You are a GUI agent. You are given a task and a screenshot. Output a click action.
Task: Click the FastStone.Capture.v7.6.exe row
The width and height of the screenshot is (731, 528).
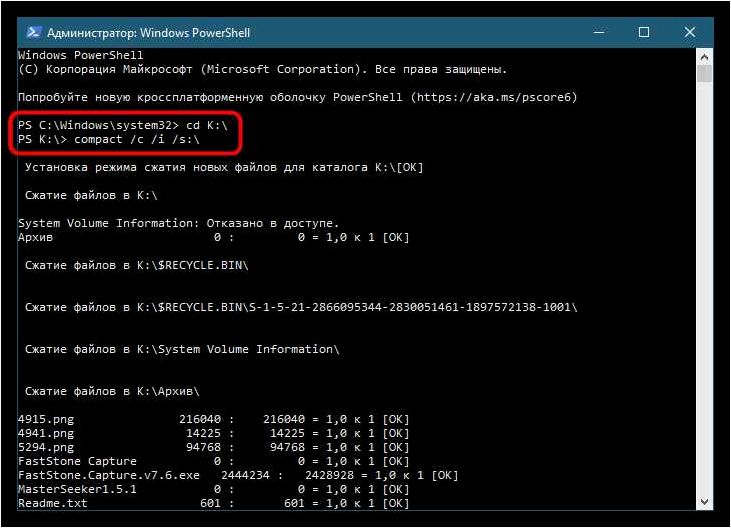[238, 475]
